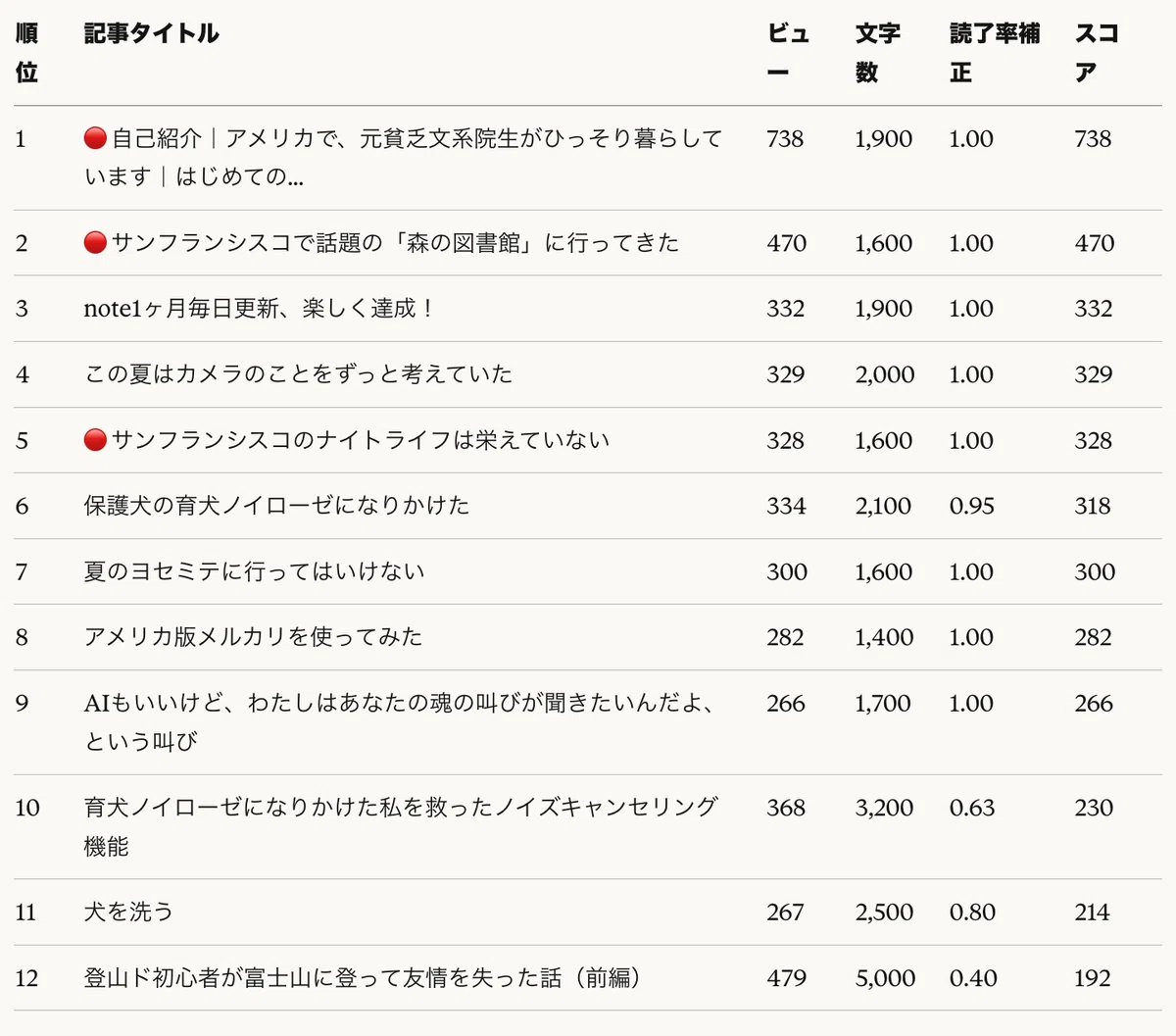The height and width of the screenshot is (1036, 1176).
Task: Open the 登山ド初心者が富士山 article title
Action: tap(363, 977)
